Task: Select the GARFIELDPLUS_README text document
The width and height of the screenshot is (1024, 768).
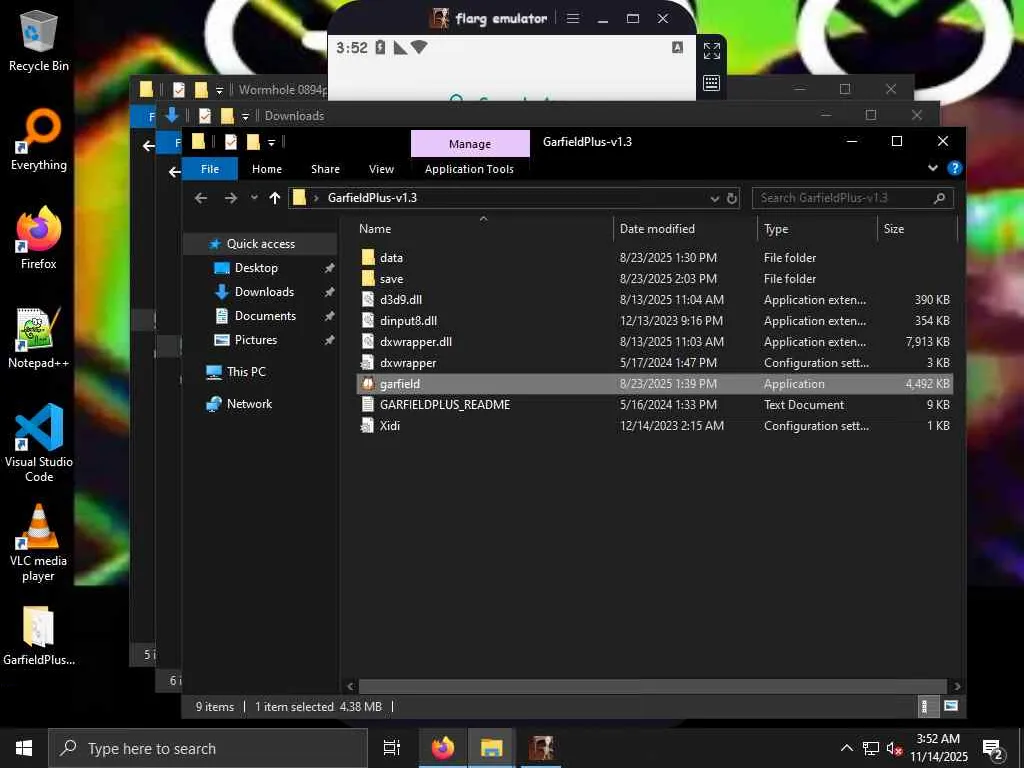Action: coord(654,405)
